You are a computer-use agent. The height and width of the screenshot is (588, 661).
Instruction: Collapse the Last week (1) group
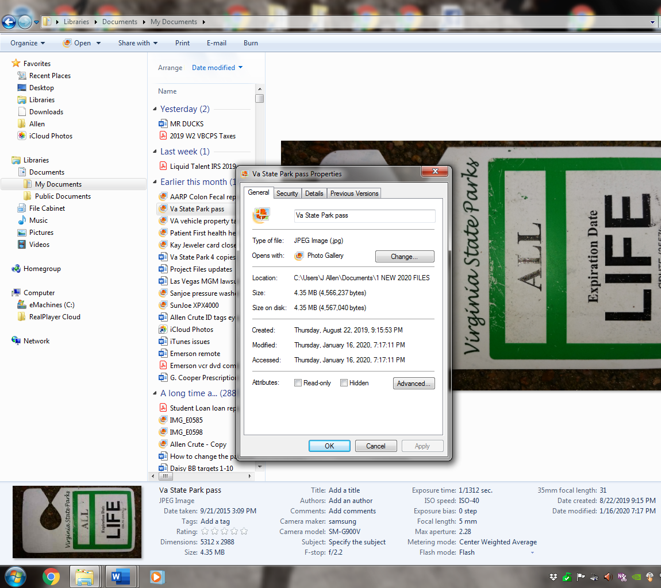[155, 152]
